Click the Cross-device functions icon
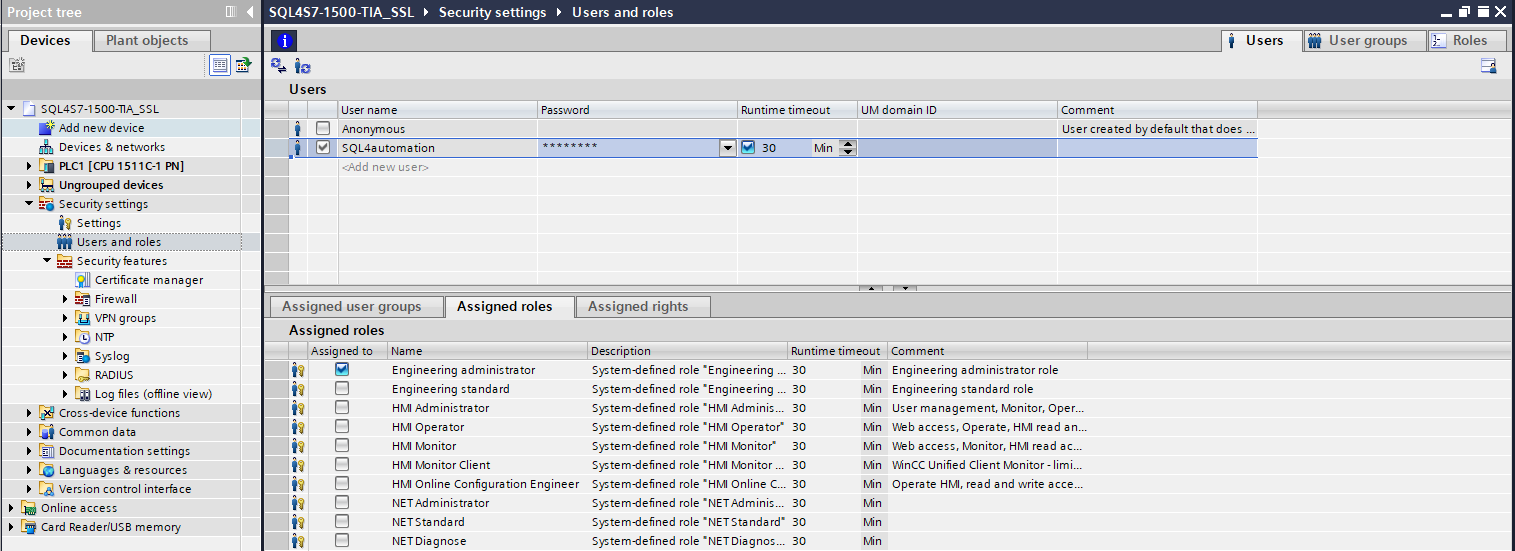Screen dimensions: 1515x551 click(47, 413)
